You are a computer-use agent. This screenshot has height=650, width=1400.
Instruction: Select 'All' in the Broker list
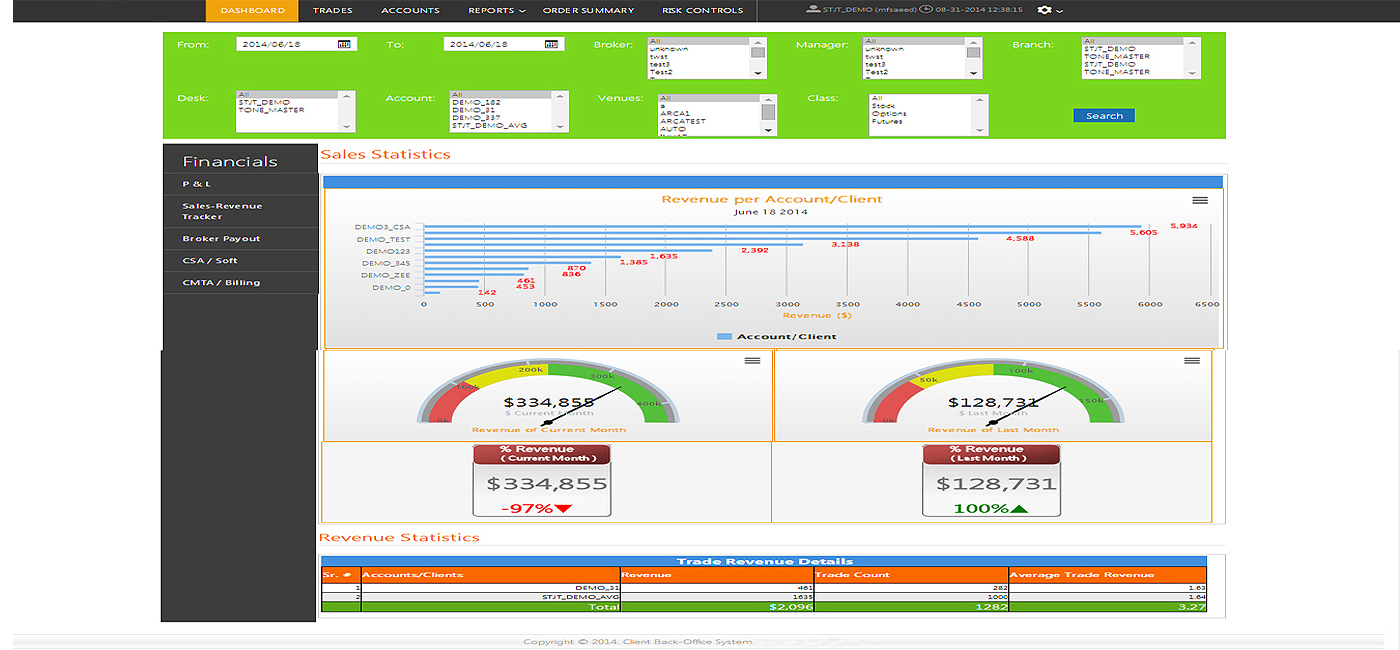[x=699, y=41]
